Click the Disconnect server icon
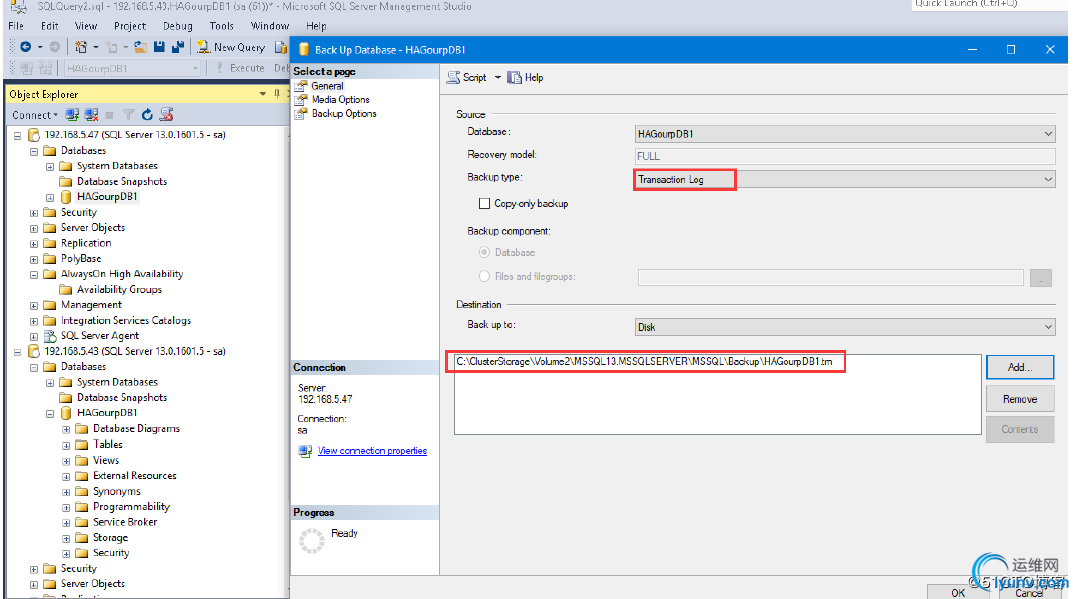Screen dimensions: 1075x599 click(x=91, y=114)
